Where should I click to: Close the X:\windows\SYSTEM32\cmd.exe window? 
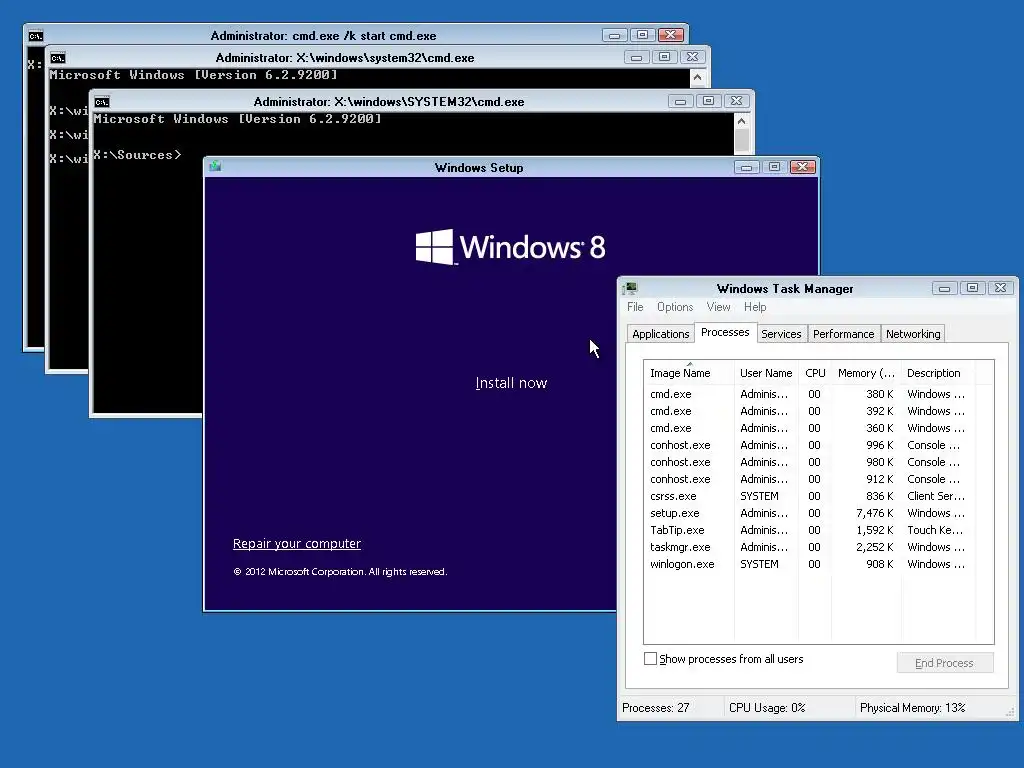[x=737, y=101]
